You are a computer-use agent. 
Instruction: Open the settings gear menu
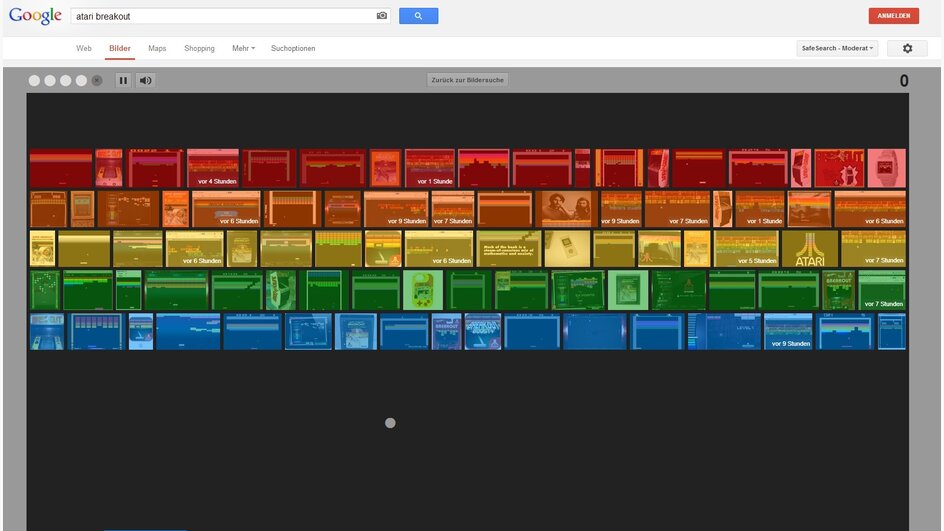coord(907,48)
